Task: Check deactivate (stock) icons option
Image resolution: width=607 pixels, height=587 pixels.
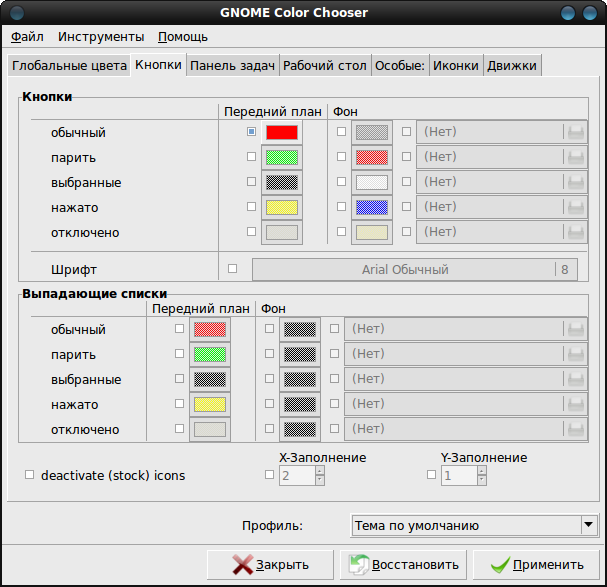Action: 29,475
